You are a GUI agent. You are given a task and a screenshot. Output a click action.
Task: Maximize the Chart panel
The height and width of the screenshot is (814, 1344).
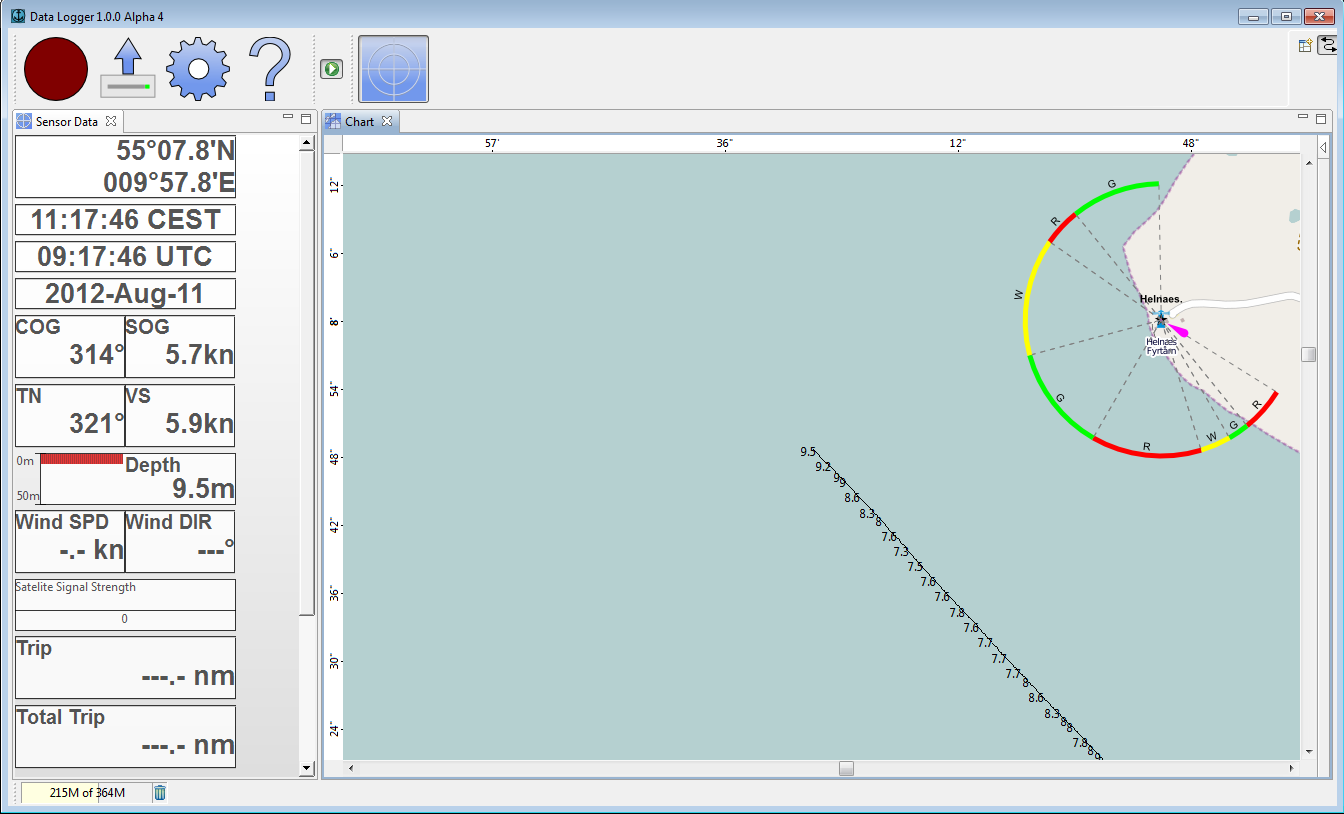tap(1321, 118)
